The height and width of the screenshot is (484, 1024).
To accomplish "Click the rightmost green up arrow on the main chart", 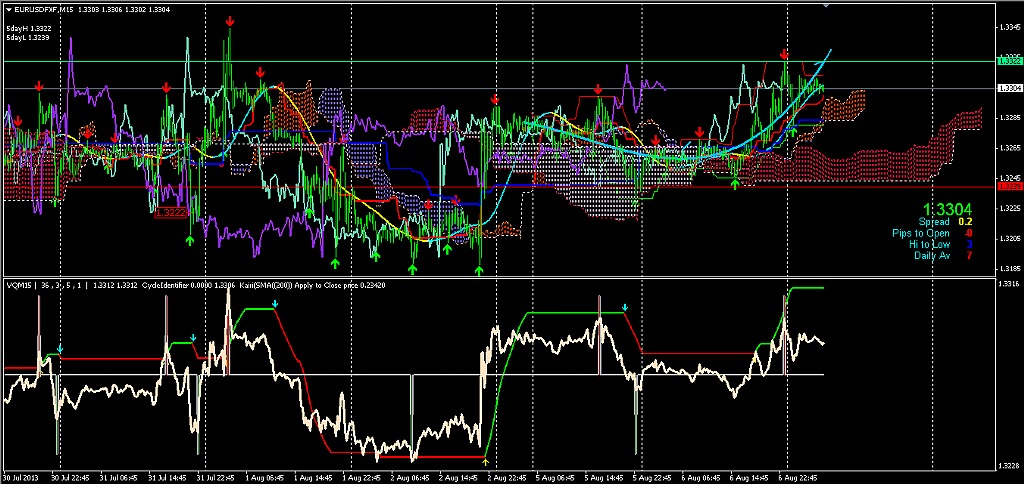I will [x=794, y=130].
